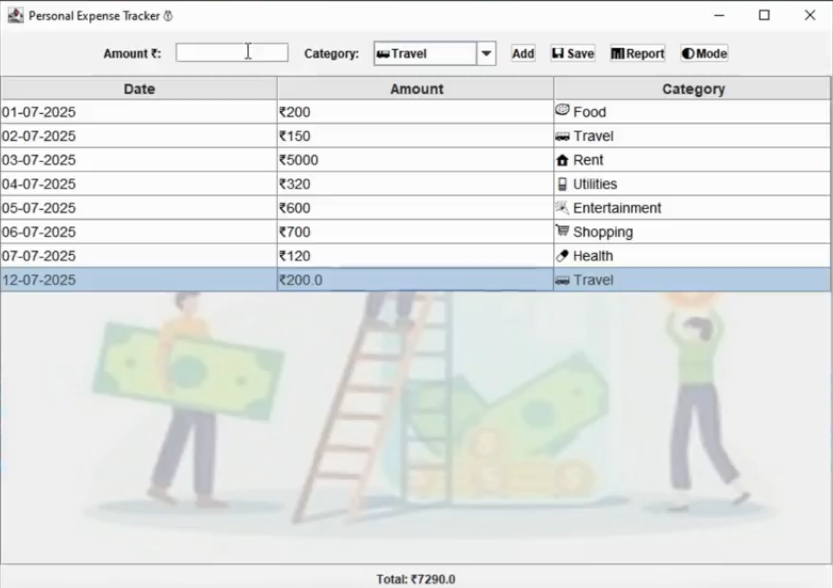The image size is (833, 588).
Task: Click the app icon in the title bar
Action: (x=15, y=16)
